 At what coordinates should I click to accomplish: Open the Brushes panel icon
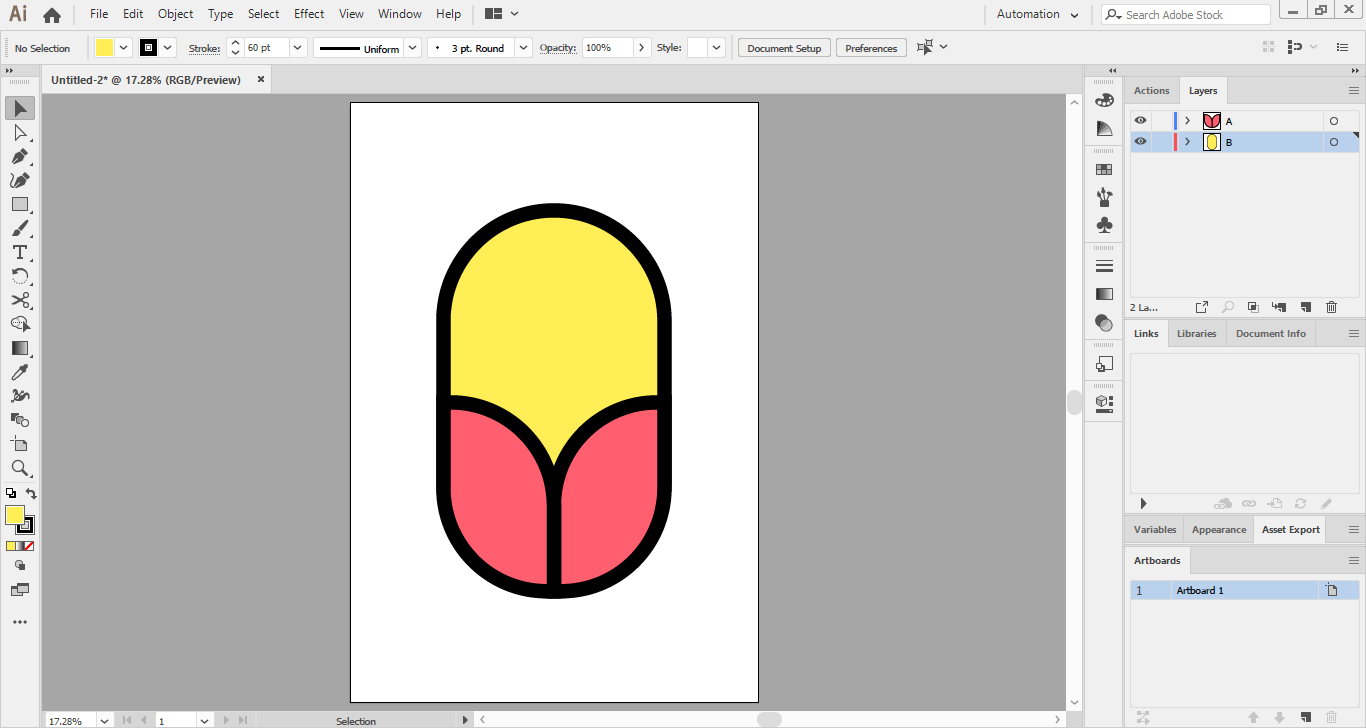(x=1104, y=197)
